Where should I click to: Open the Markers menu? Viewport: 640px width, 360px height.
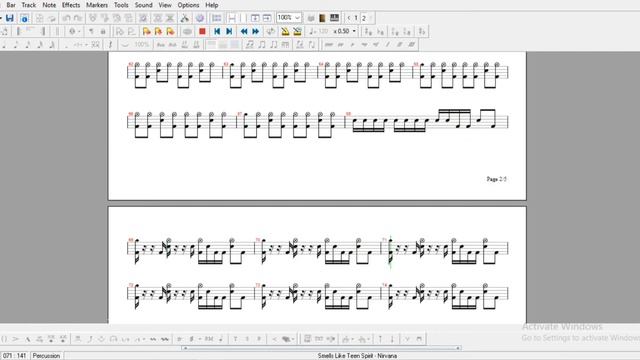97,5
